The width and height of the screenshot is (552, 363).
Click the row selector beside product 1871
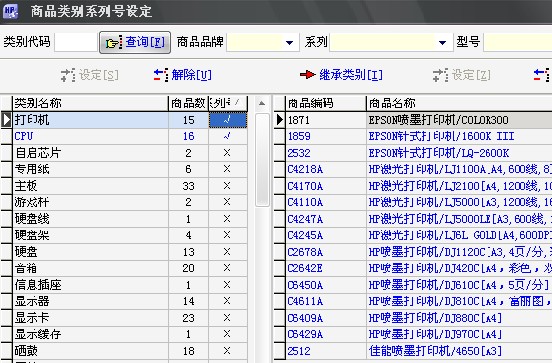point(280,120)
